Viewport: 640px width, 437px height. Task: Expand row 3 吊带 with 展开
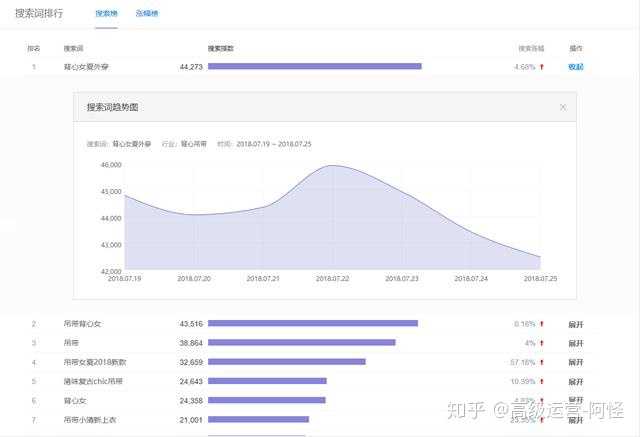coord(575,343)
